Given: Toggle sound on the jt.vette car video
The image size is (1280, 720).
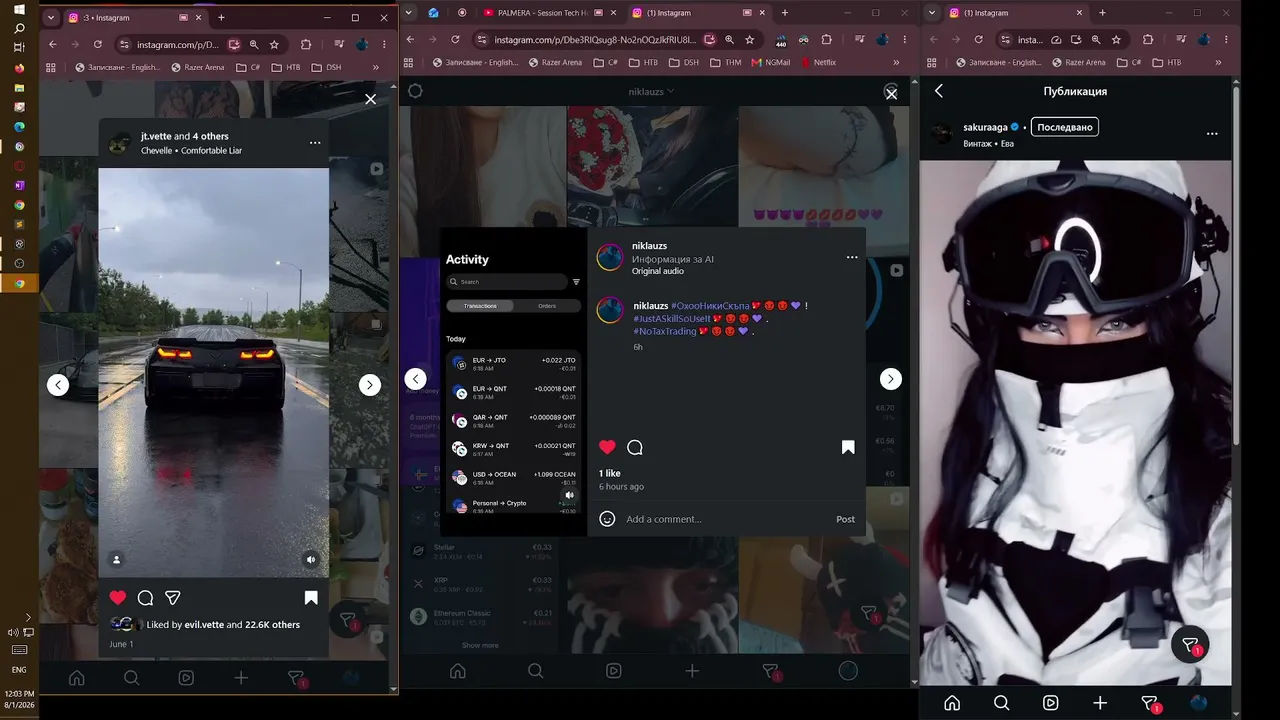Looking at the screenshot, I should click(312, 560).
